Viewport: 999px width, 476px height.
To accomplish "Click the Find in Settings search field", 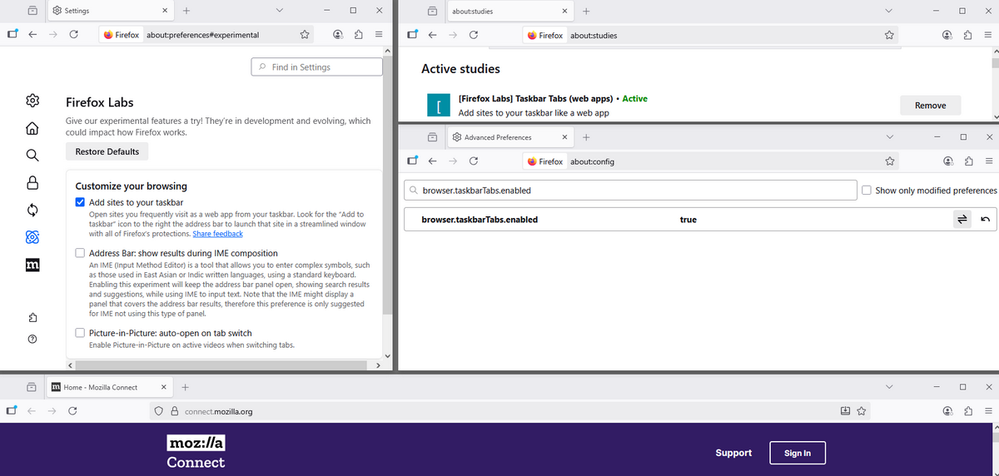I will (x=317, y=67).
